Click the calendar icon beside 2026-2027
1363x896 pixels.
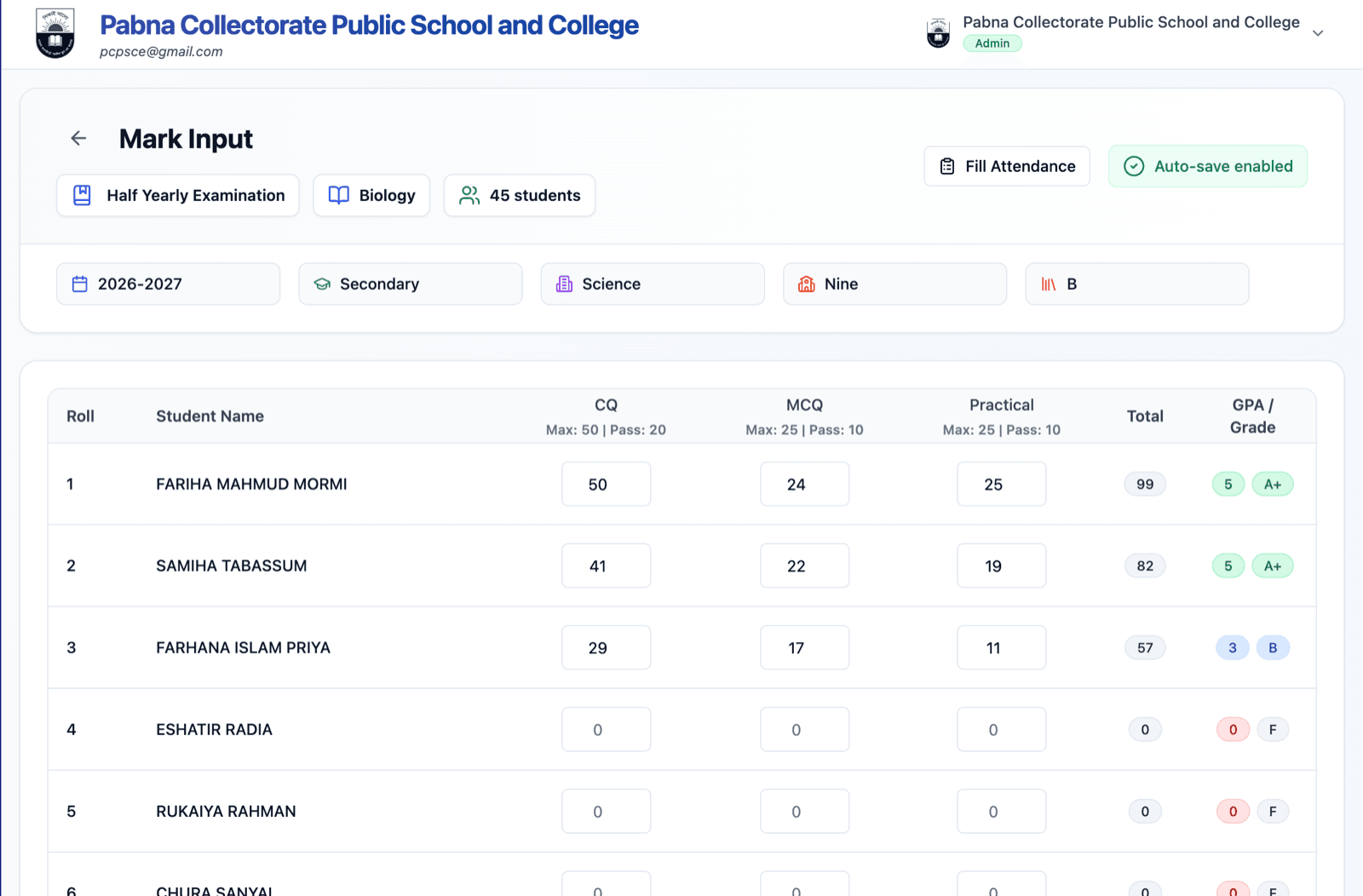point(80,284)
